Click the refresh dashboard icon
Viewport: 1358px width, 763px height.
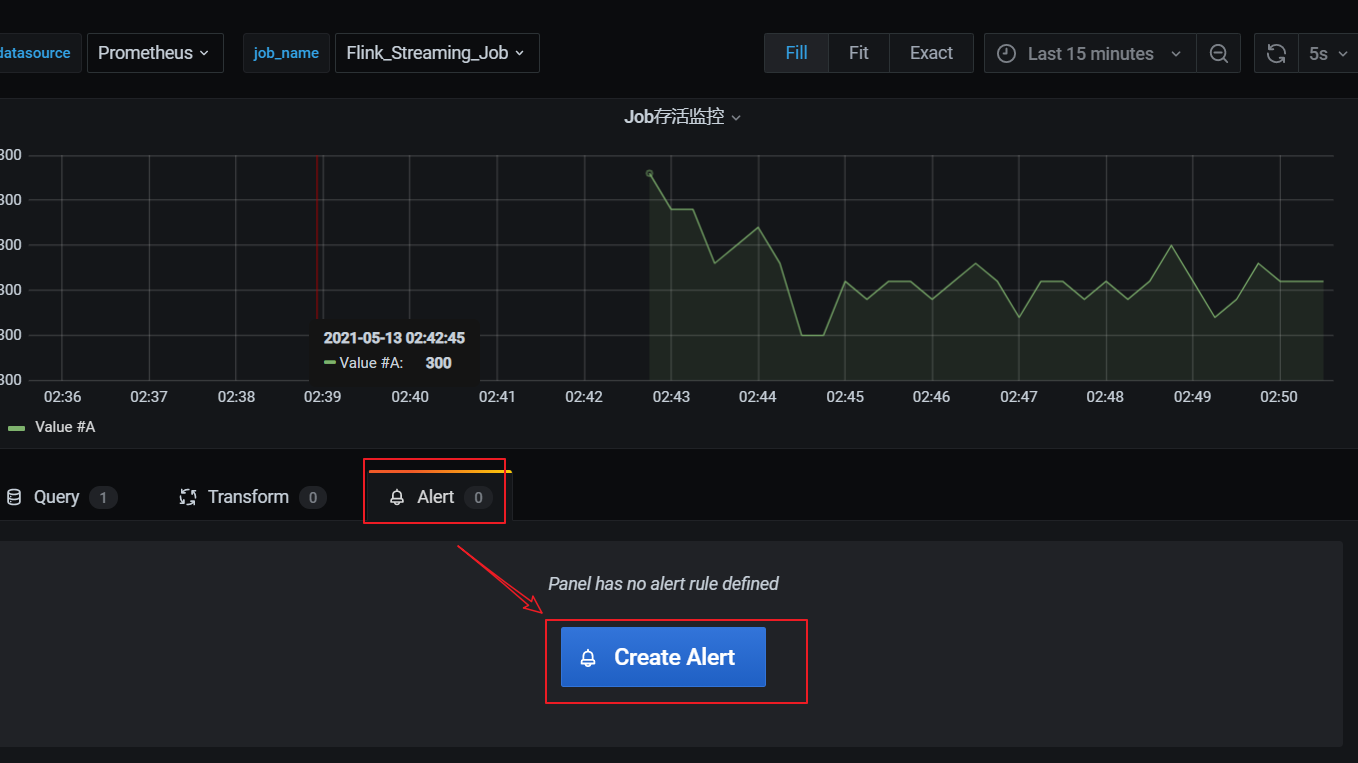pyautogui.click(x=1276, y=54)
